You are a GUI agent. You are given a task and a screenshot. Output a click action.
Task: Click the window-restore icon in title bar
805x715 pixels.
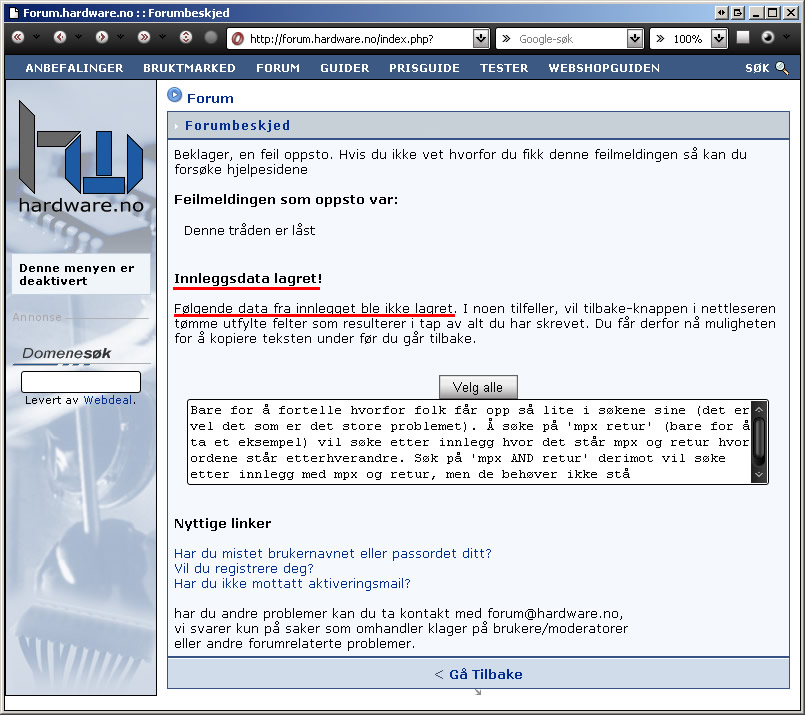(738, 13)
